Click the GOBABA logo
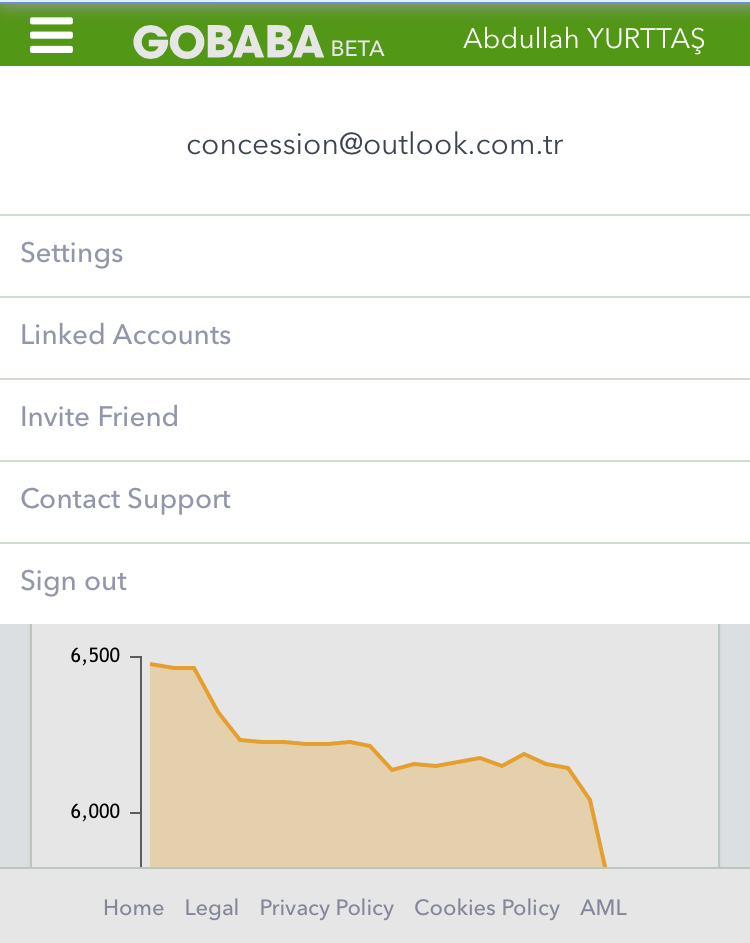This screenshot has width=750, height=943. tap(228, 42)
